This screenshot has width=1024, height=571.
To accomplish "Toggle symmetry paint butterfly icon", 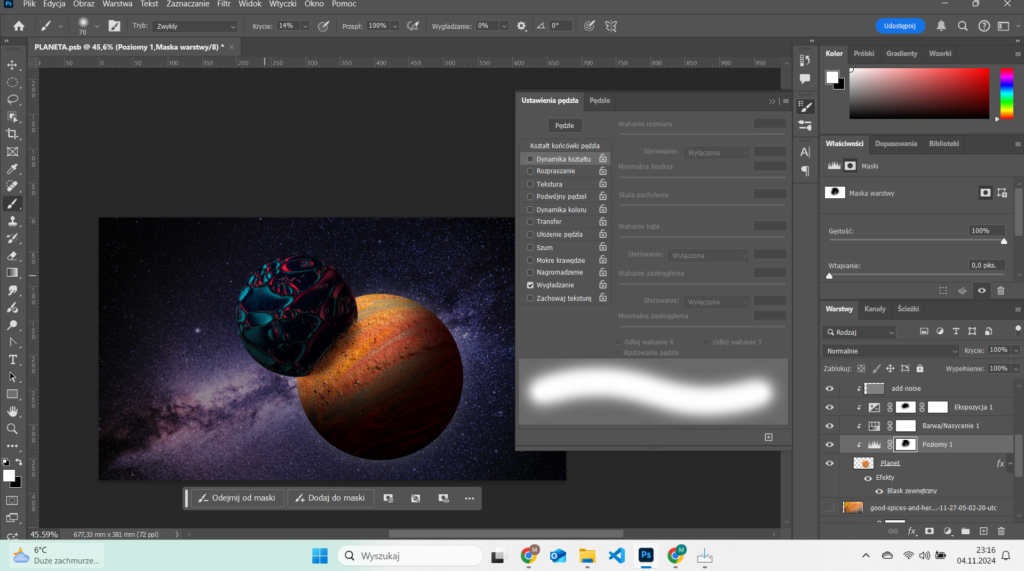I will (x=611, y=26).
